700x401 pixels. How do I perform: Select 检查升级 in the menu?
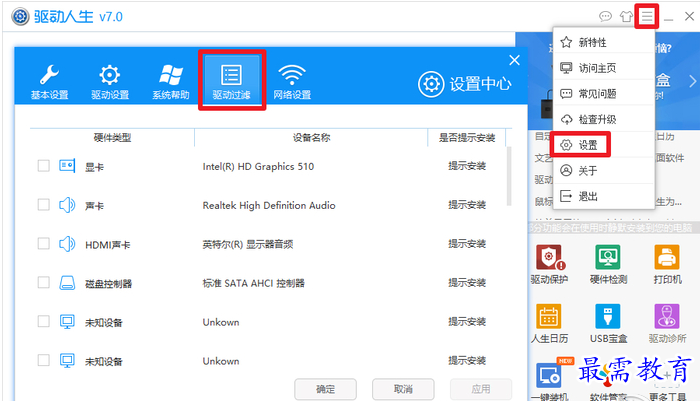603,119
